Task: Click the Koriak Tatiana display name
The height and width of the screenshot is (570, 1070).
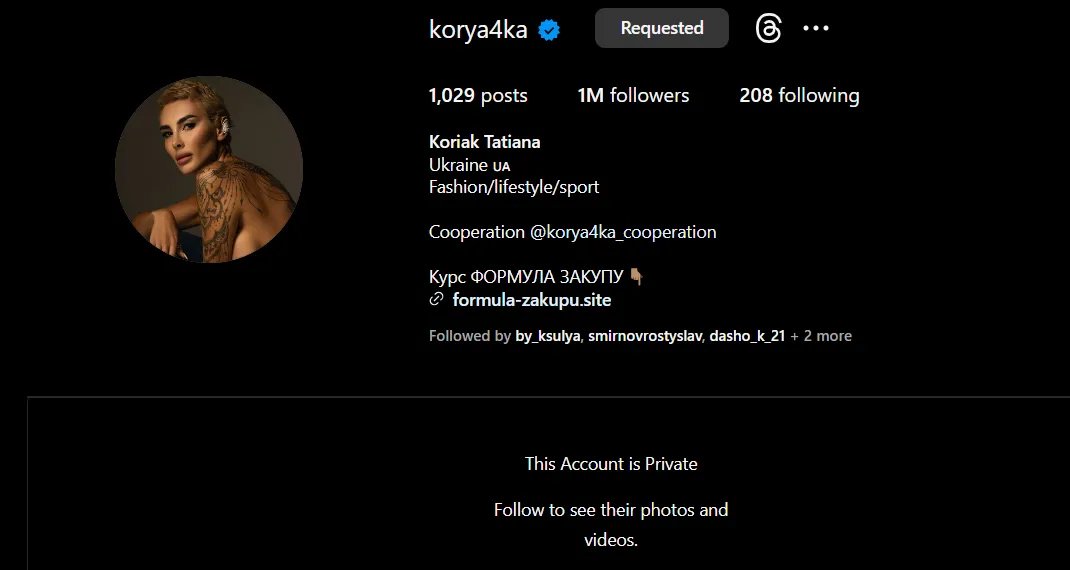Action: click(x=484, y=142)
